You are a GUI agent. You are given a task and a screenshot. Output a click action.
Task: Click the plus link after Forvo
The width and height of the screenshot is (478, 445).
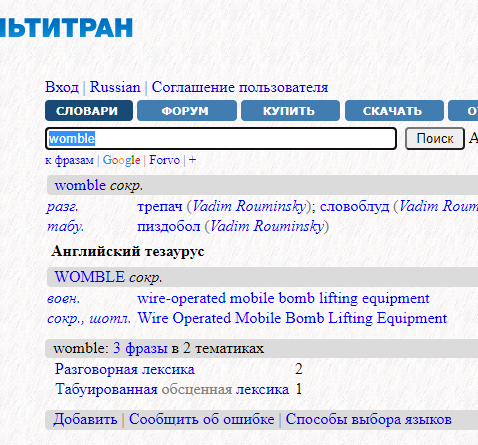192,160
